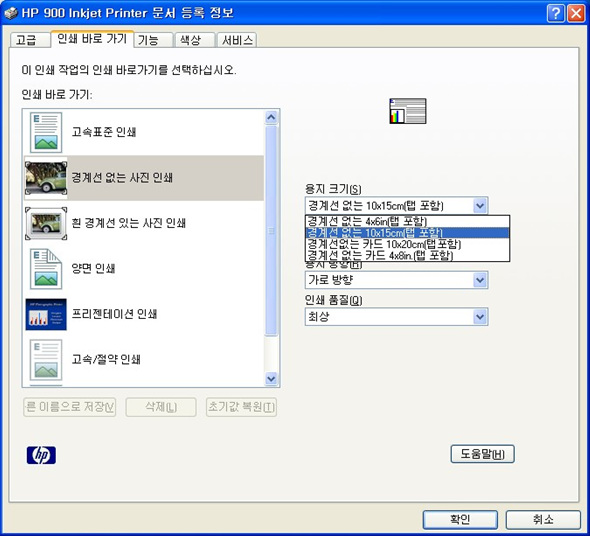
Task: Switch to the 서비스 tab
Action: coord(237,40)
